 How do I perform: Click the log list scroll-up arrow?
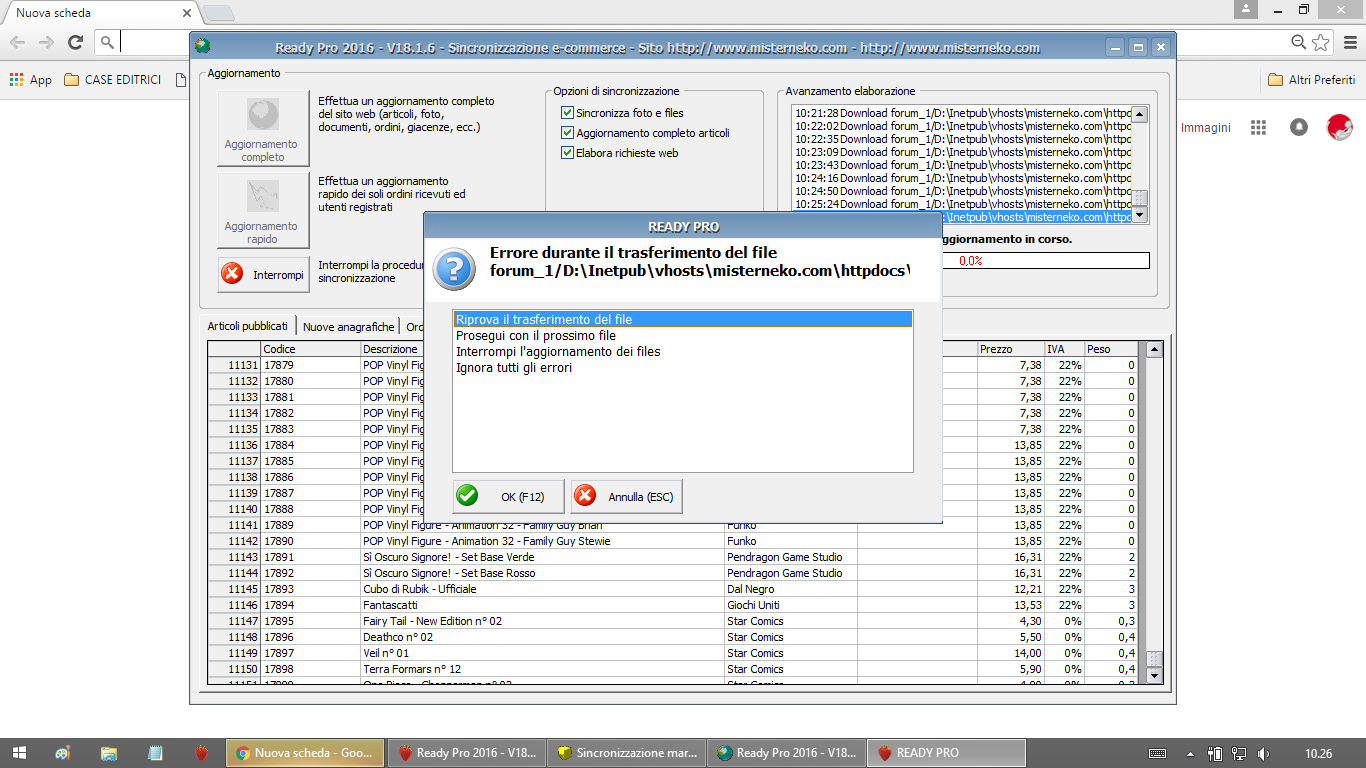1140,113
